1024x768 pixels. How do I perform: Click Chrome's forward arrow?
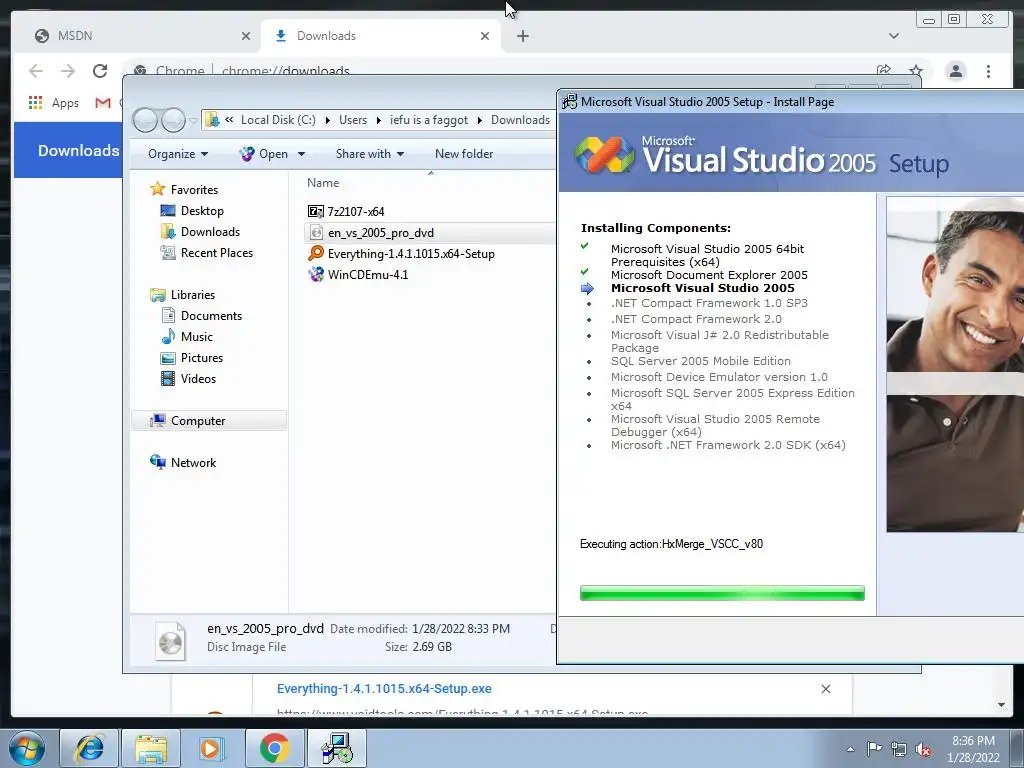[x=68, y=71]
